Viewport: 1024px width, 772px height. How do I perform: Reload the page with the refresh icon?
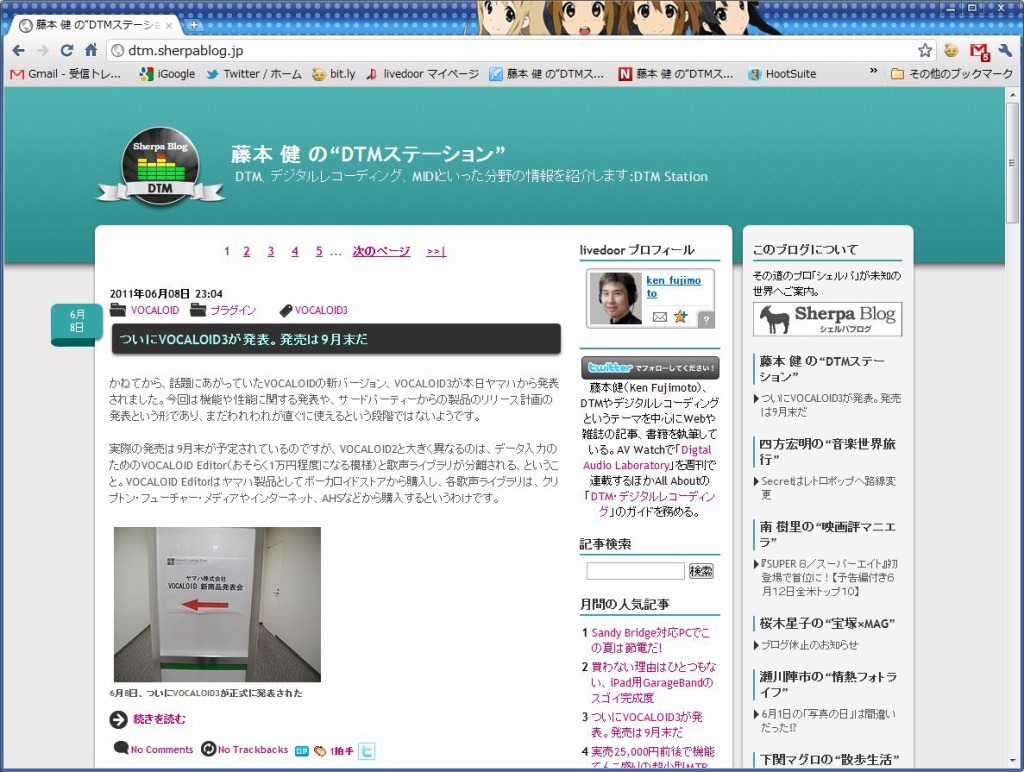[x=67, y=50]
